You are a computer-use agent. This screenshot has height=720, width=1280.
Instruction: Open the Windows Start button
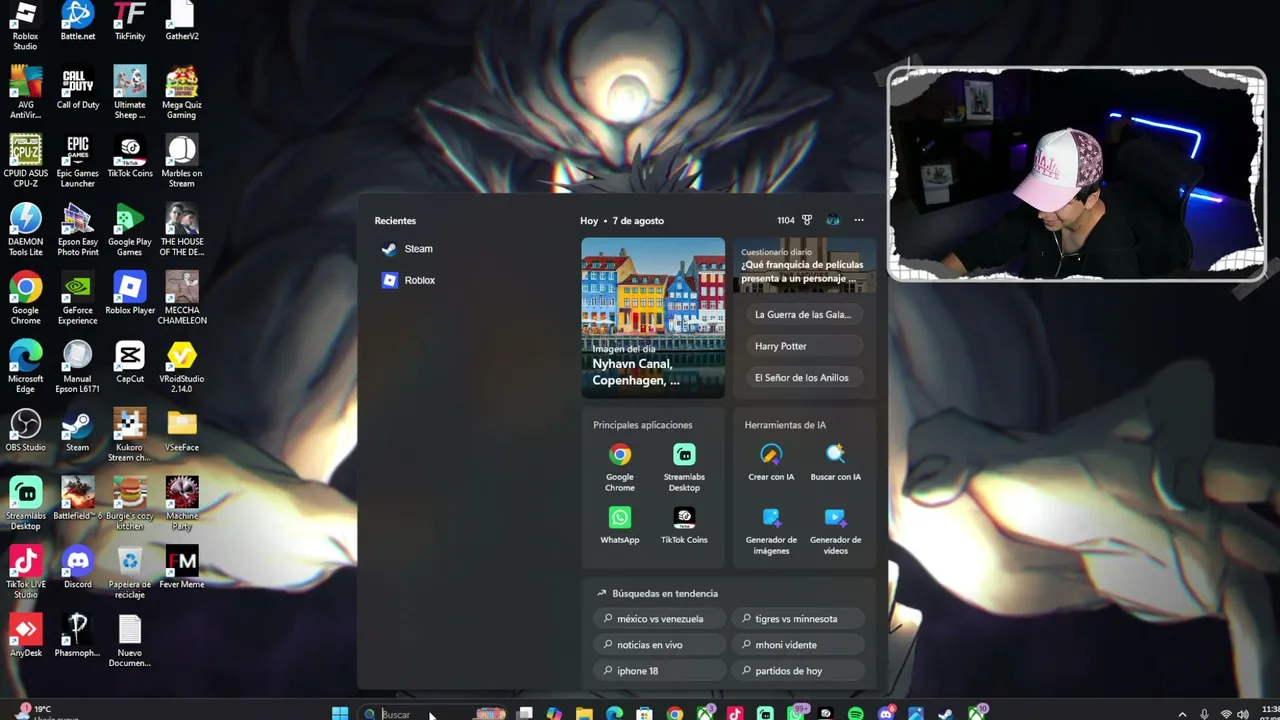coord(340,713)
